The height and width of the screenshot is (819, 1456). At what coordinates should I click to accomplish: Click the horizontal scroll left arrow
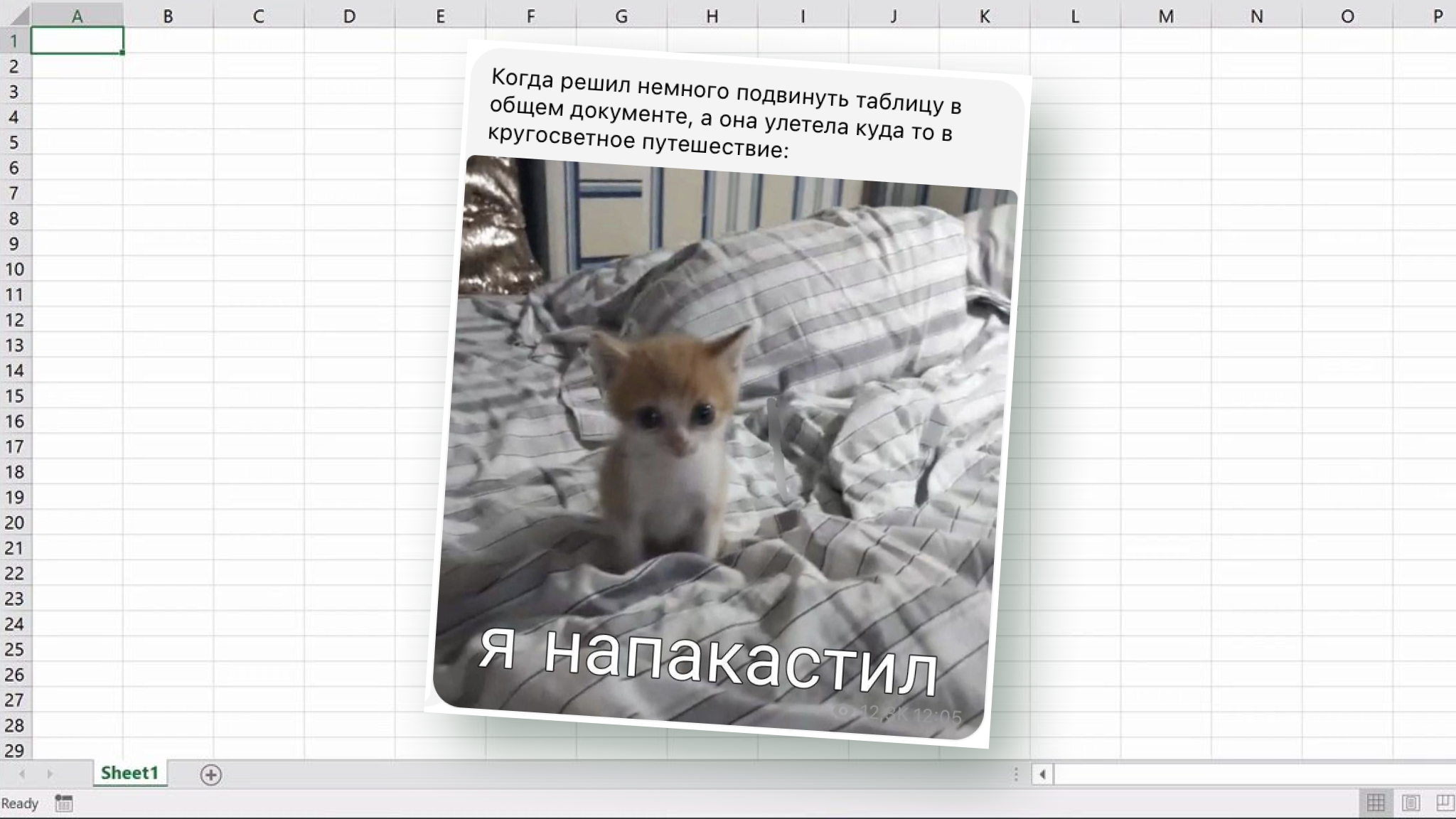point(1042,774)
